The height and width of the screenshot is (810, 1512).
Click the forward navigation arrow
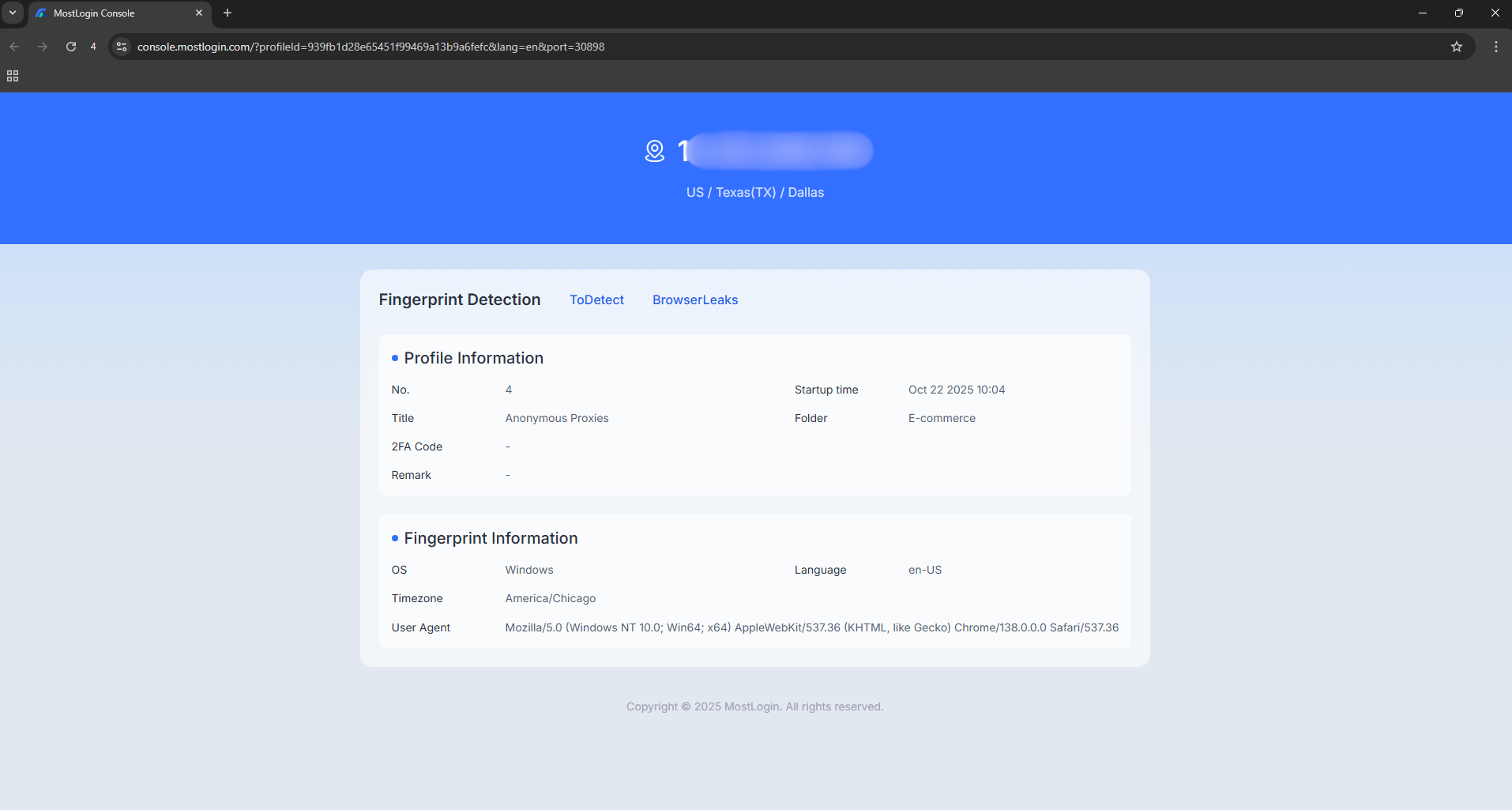pyautogui.click(x=43, y=47)
